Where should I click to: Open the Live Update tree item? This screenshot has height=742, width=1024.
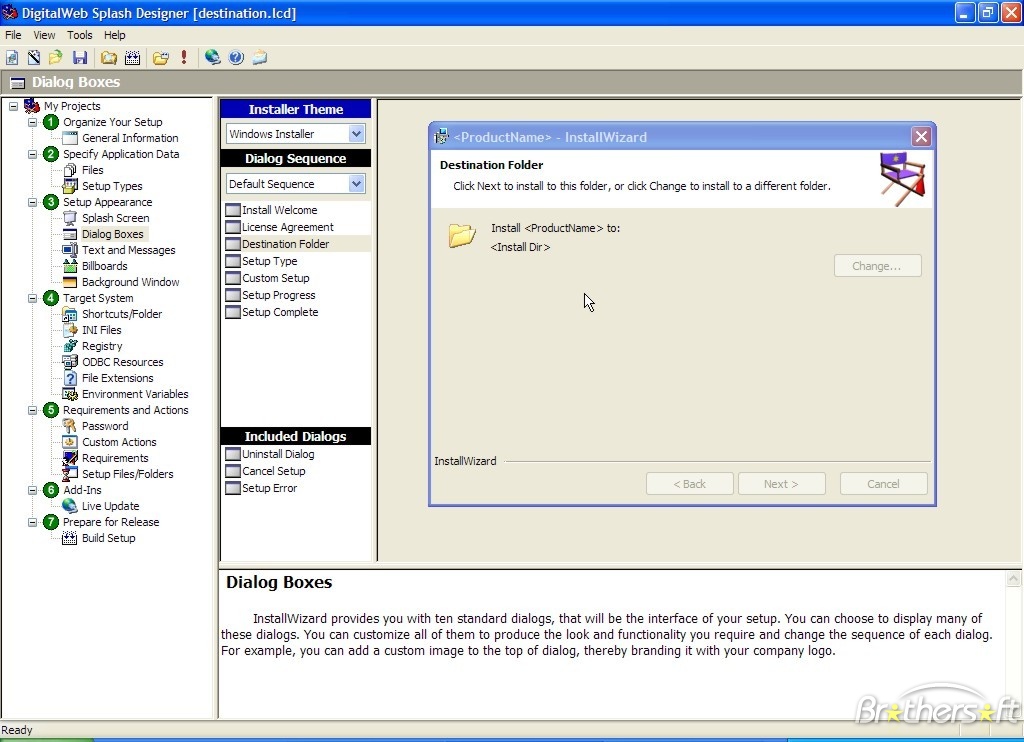click(110, 506)
